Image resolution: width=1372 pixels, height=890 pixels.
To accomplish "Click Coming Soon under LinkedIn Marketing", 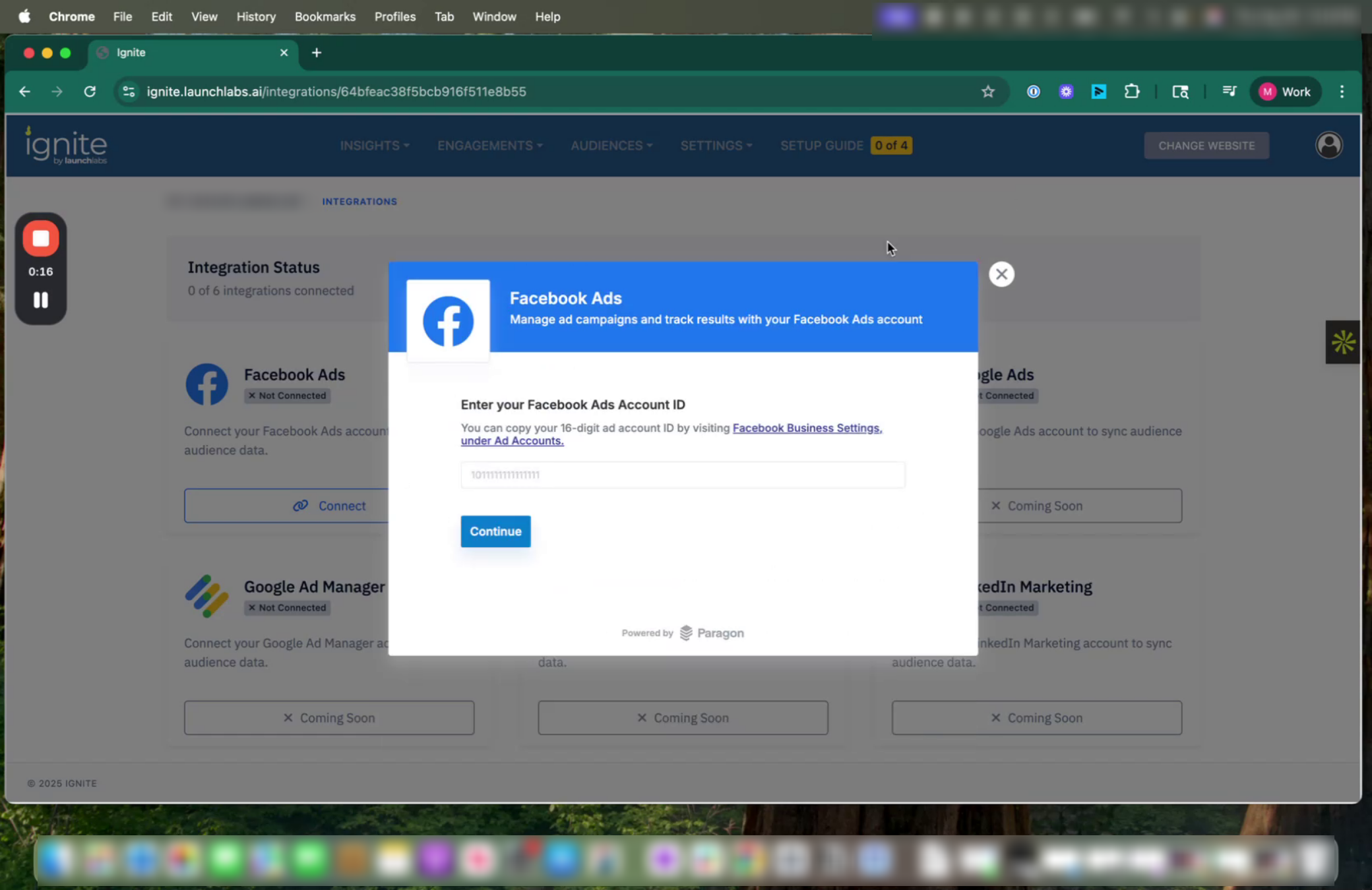I will pos(1036,718).
